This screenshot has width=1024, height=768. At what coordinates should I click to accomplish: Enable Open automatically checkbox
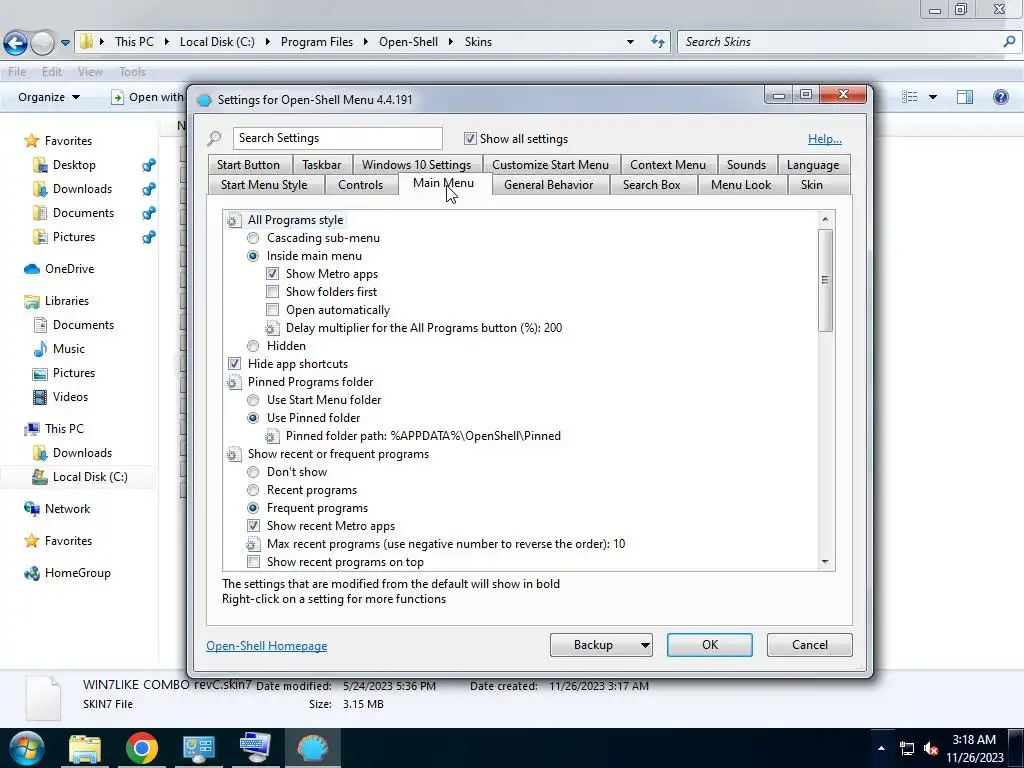272,310
